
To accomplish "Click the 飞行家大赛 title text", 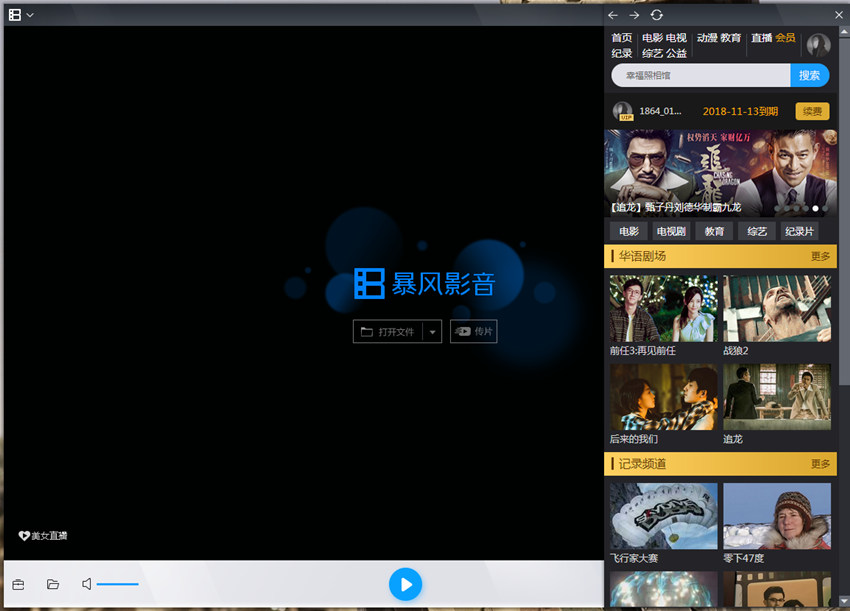I will coord(634,558).
